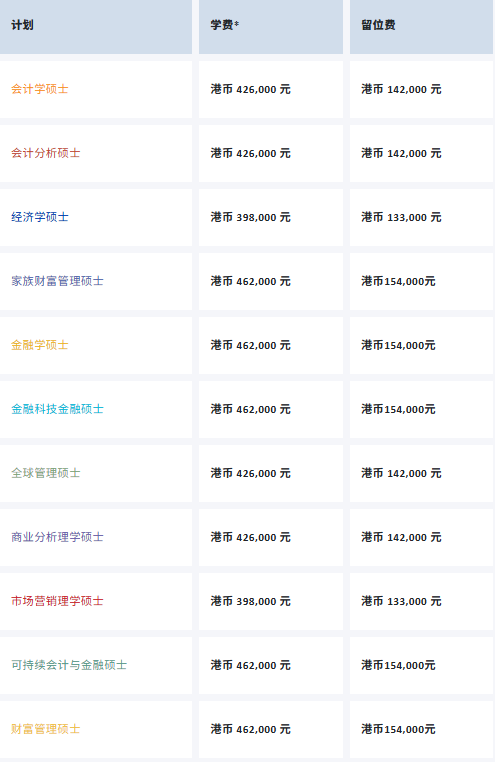Click the 学费* column header
The height and width of the screenshot is (762, 495).
[x=271, y=26]
